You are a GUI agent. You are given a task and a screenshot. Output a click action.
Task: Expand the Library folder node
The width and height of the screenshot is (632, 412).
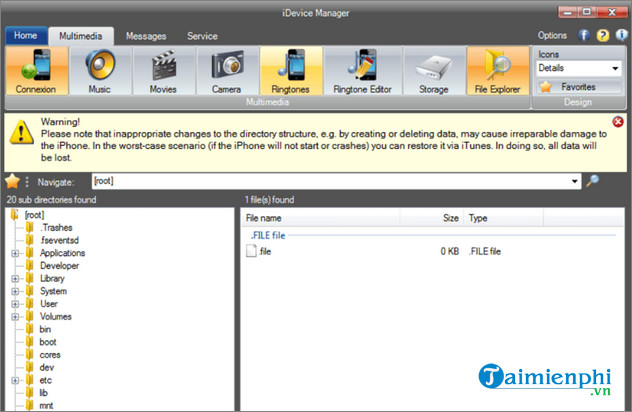coord(15,279)
